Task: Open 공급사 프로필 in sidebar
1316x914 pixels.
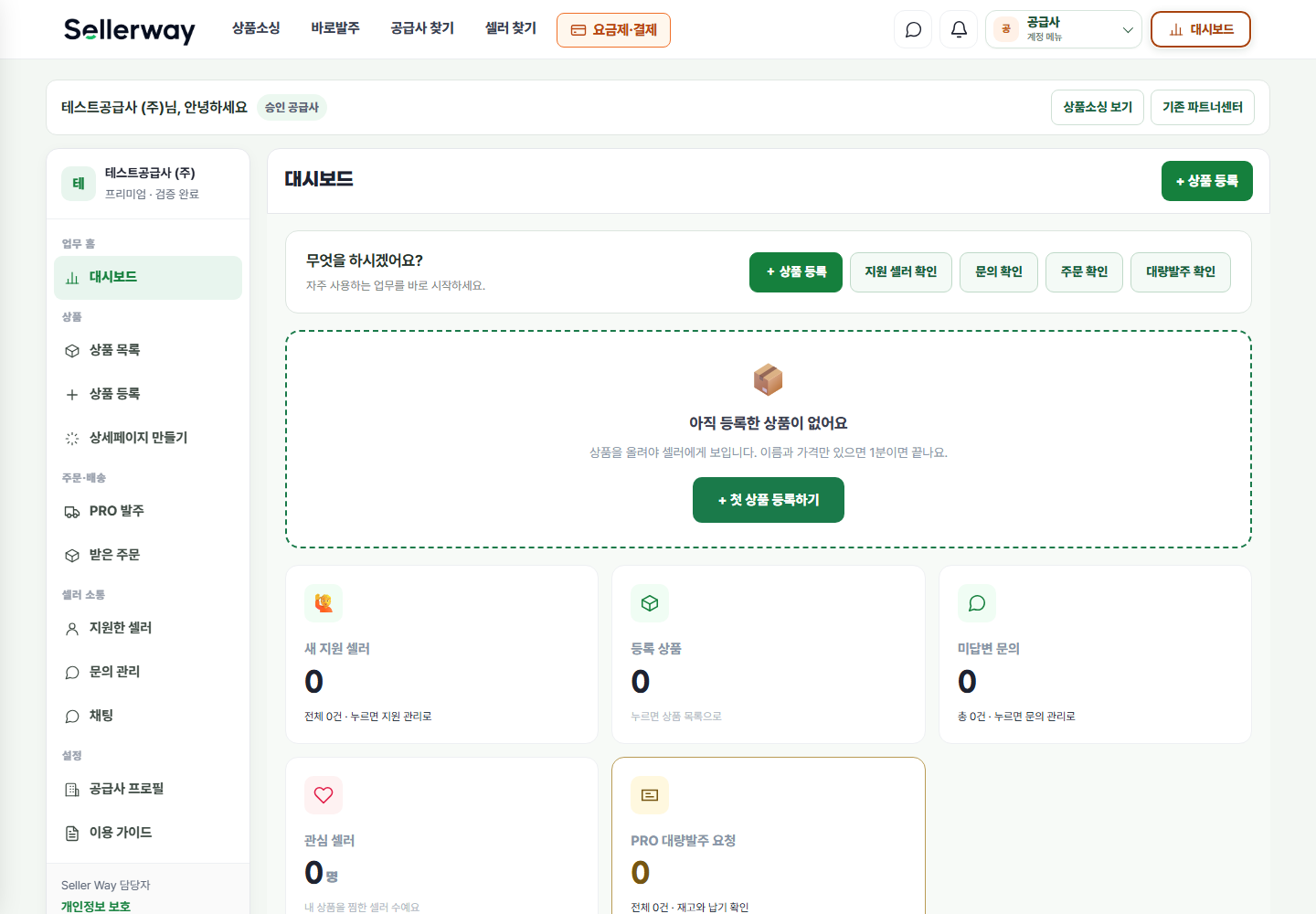Action: tap(148, 789)
